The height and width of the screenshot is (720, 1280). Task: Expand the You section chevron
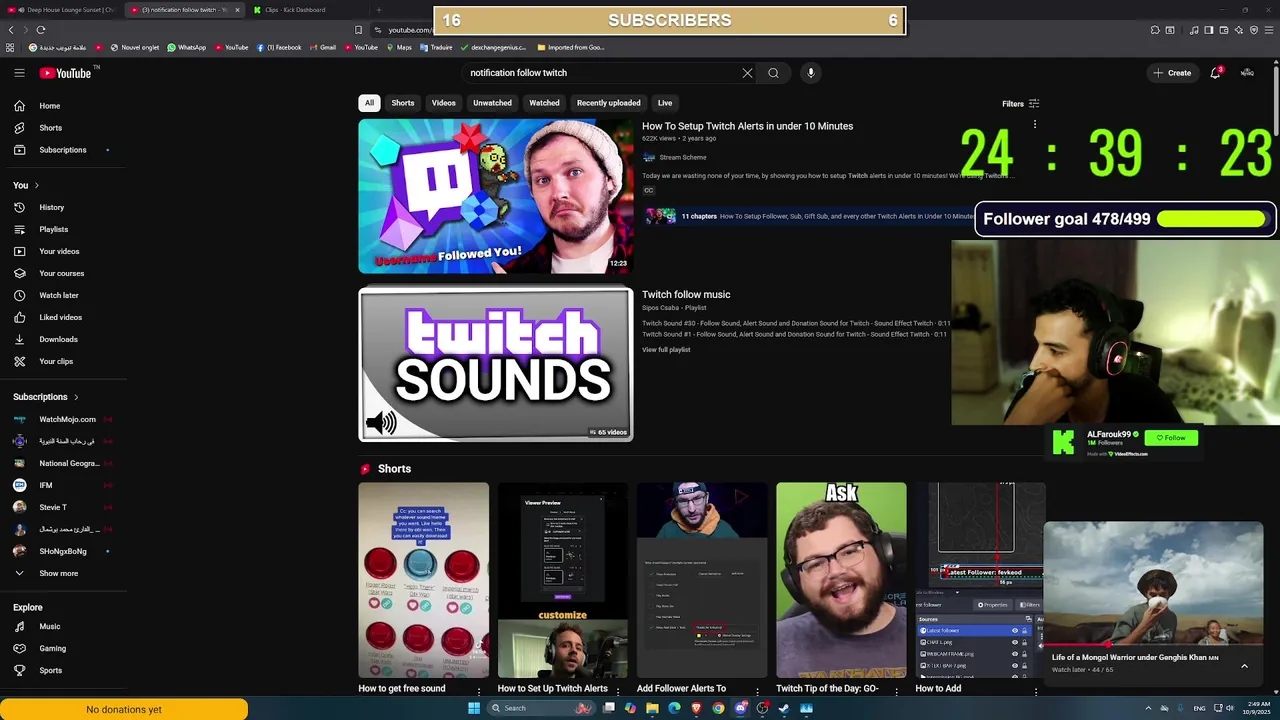[37, 185]
